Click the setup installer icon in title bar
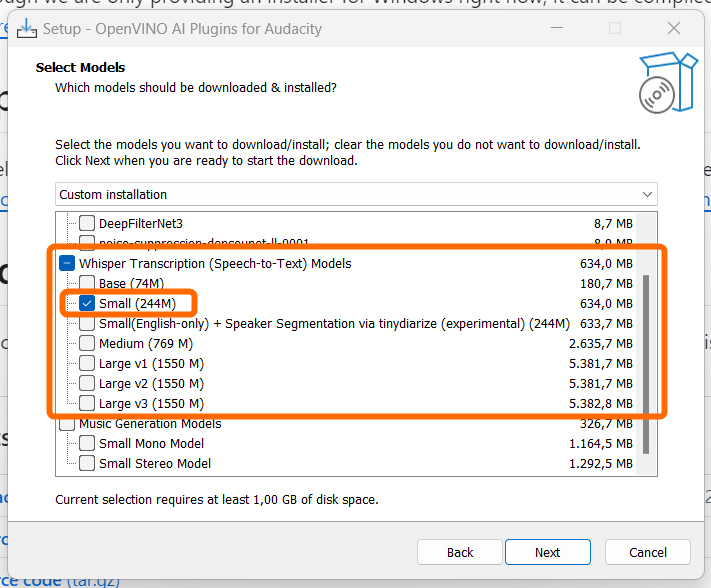The width and height of the screenshot is (711, 588). [x=27, y=29]
